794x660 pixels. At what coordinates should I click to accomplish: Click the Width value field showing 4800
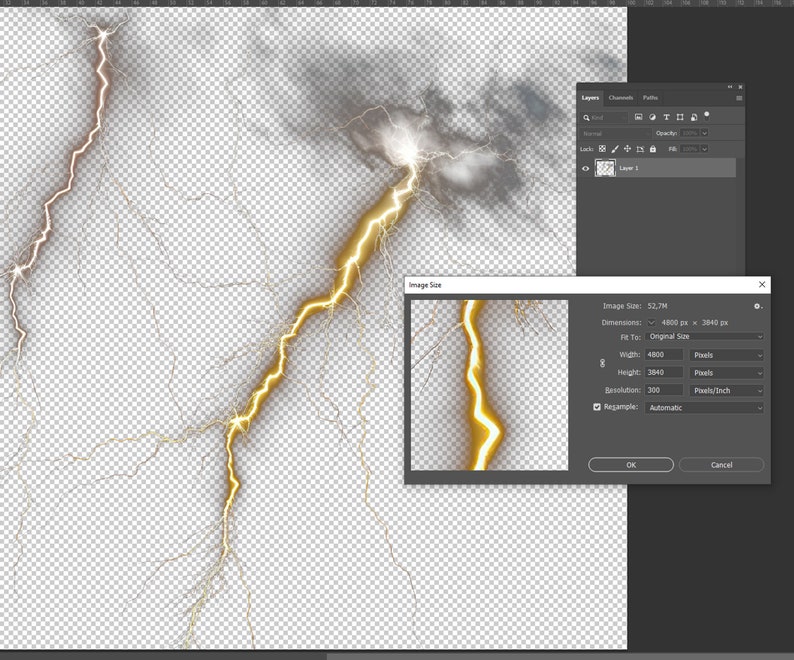point(664,355)
